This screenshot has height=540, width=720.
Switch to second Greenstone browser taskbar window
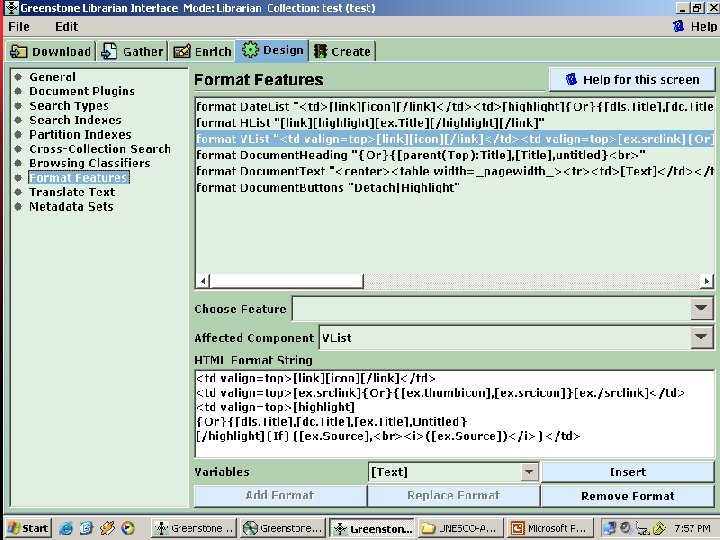283,529
